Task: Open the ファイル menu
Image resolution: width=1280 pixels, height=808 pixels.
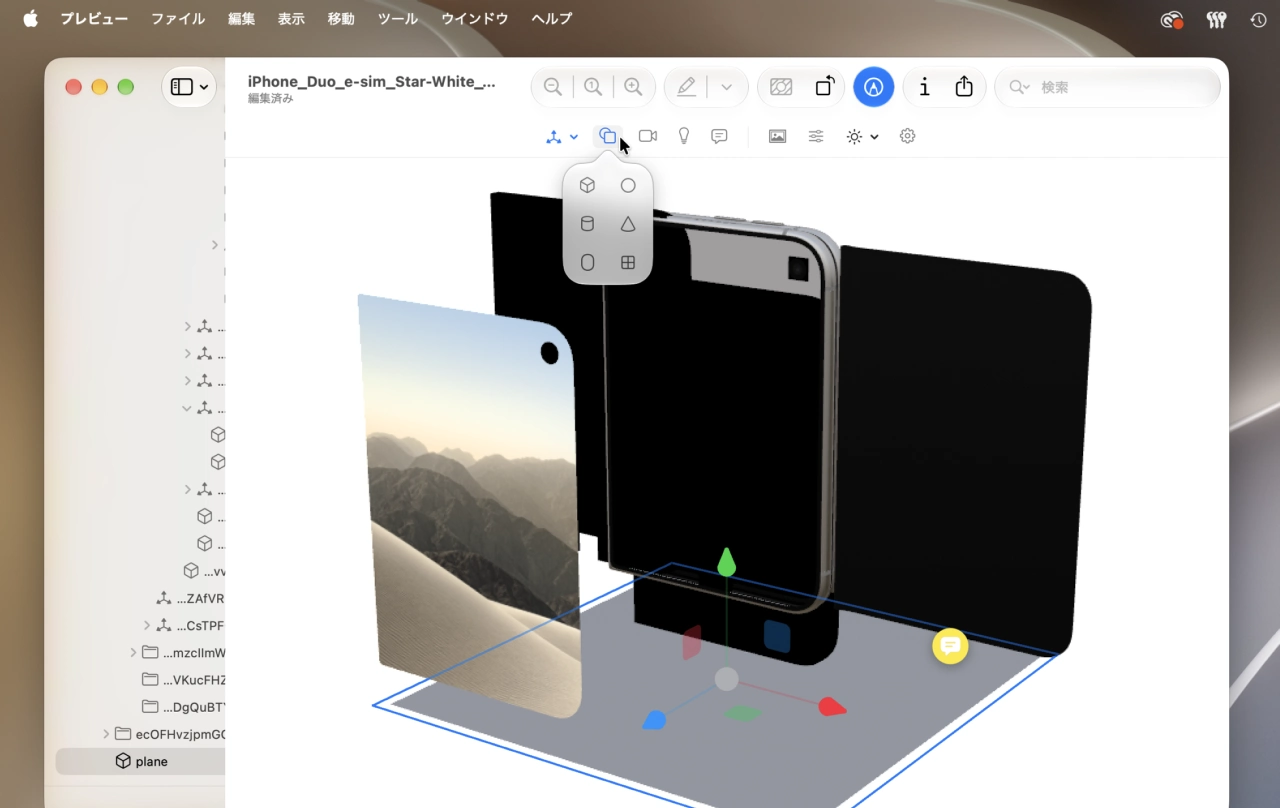Action: point(178,19)
